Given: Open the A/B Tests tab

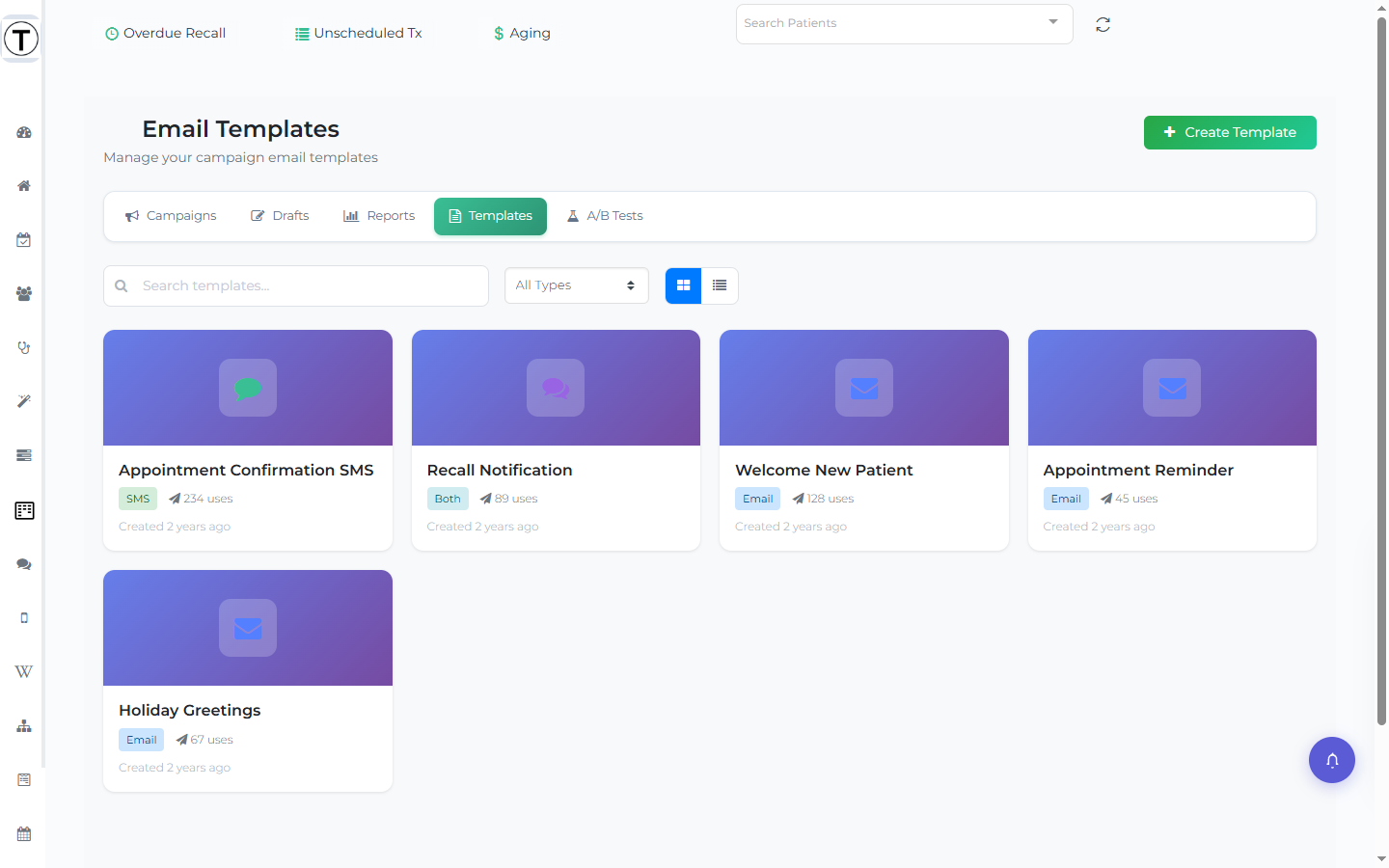Looking at the screenshot, I should 605,216.
